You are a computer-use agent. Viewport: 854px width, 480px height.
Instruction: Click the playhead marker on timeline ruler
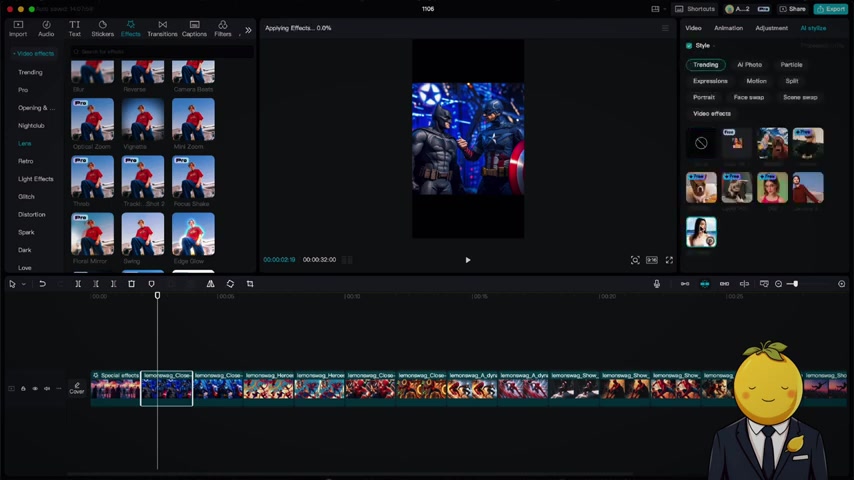click(x=157, y=295)
